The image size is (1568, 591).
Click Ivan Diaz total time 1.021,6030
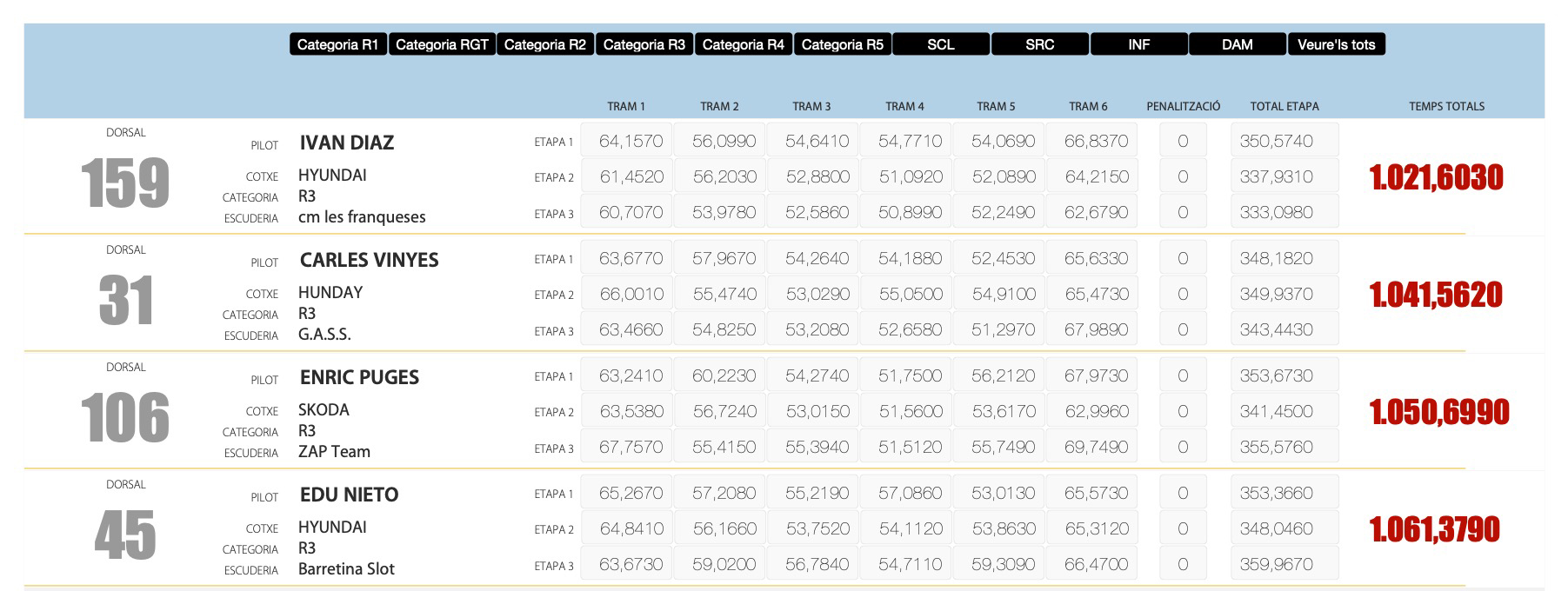click(x=1436, y=177)
